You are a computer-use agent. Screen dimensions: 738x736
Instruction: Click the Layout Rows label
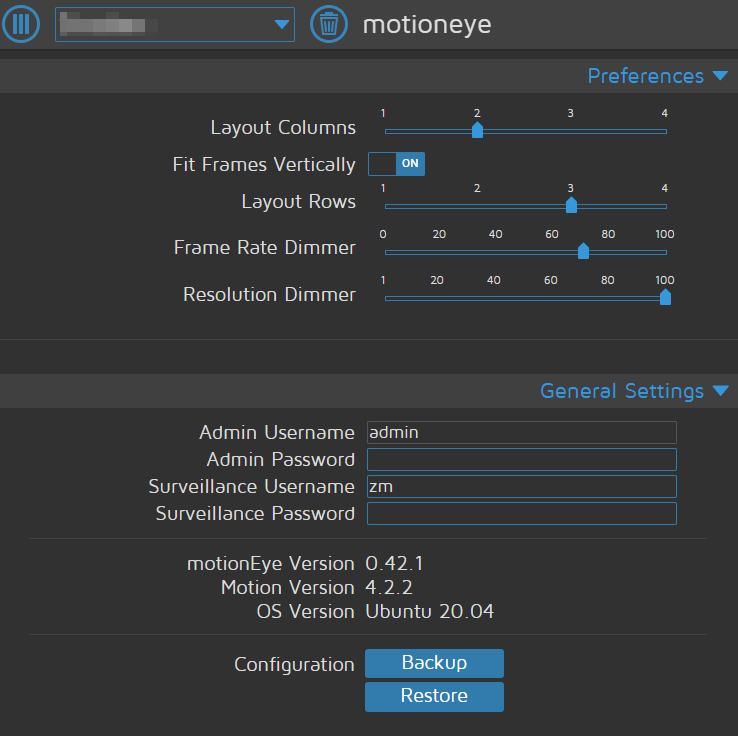tap(298, 201)
